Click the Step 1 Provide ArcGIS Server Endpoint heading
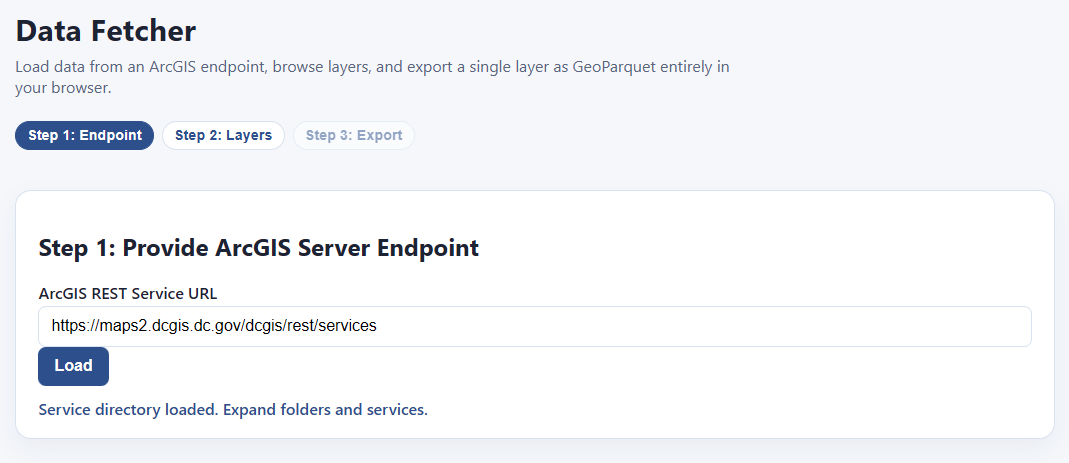 258,248
